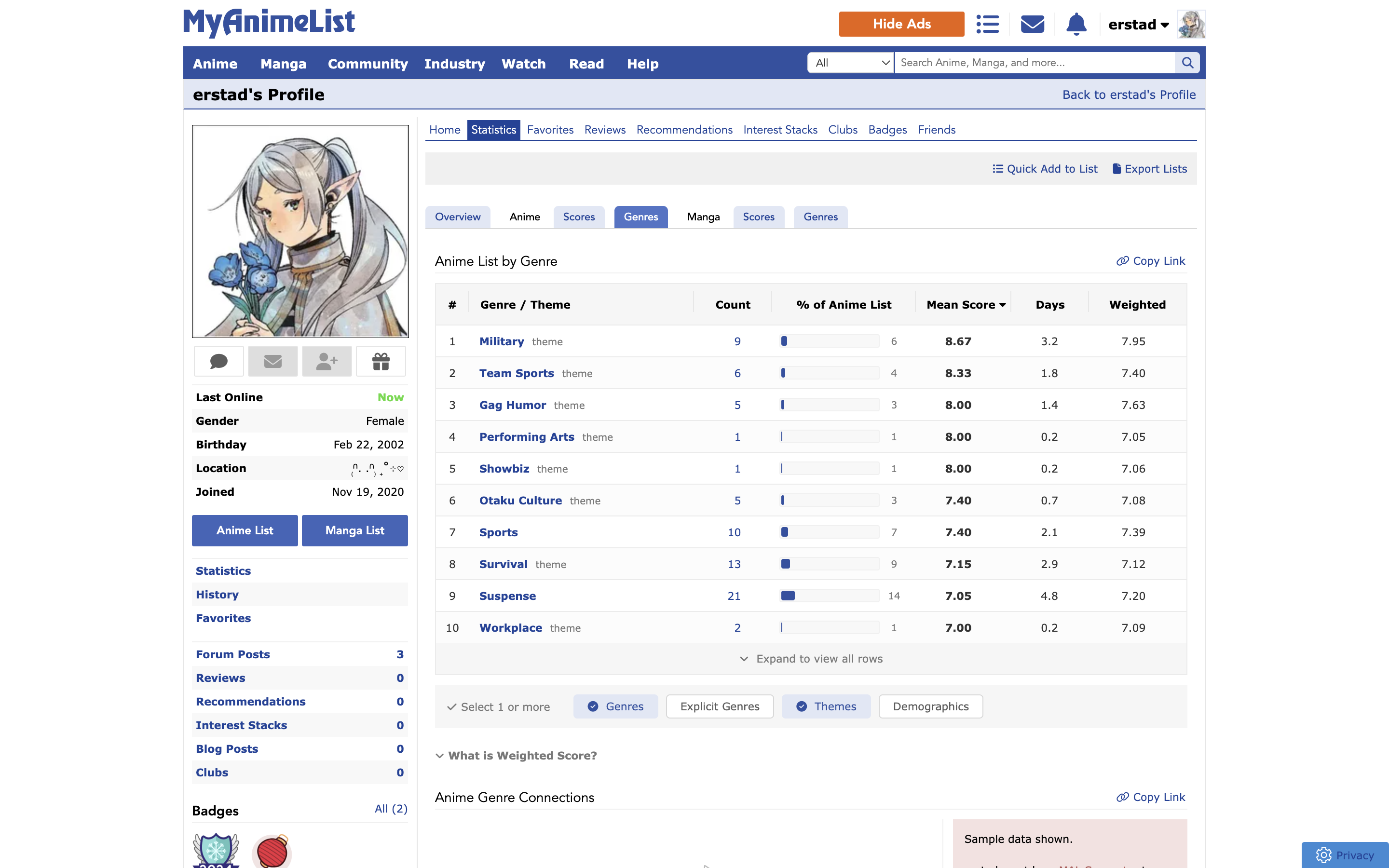Open the Military genre link
1389x868 pixels.
(x=501, y=341)
